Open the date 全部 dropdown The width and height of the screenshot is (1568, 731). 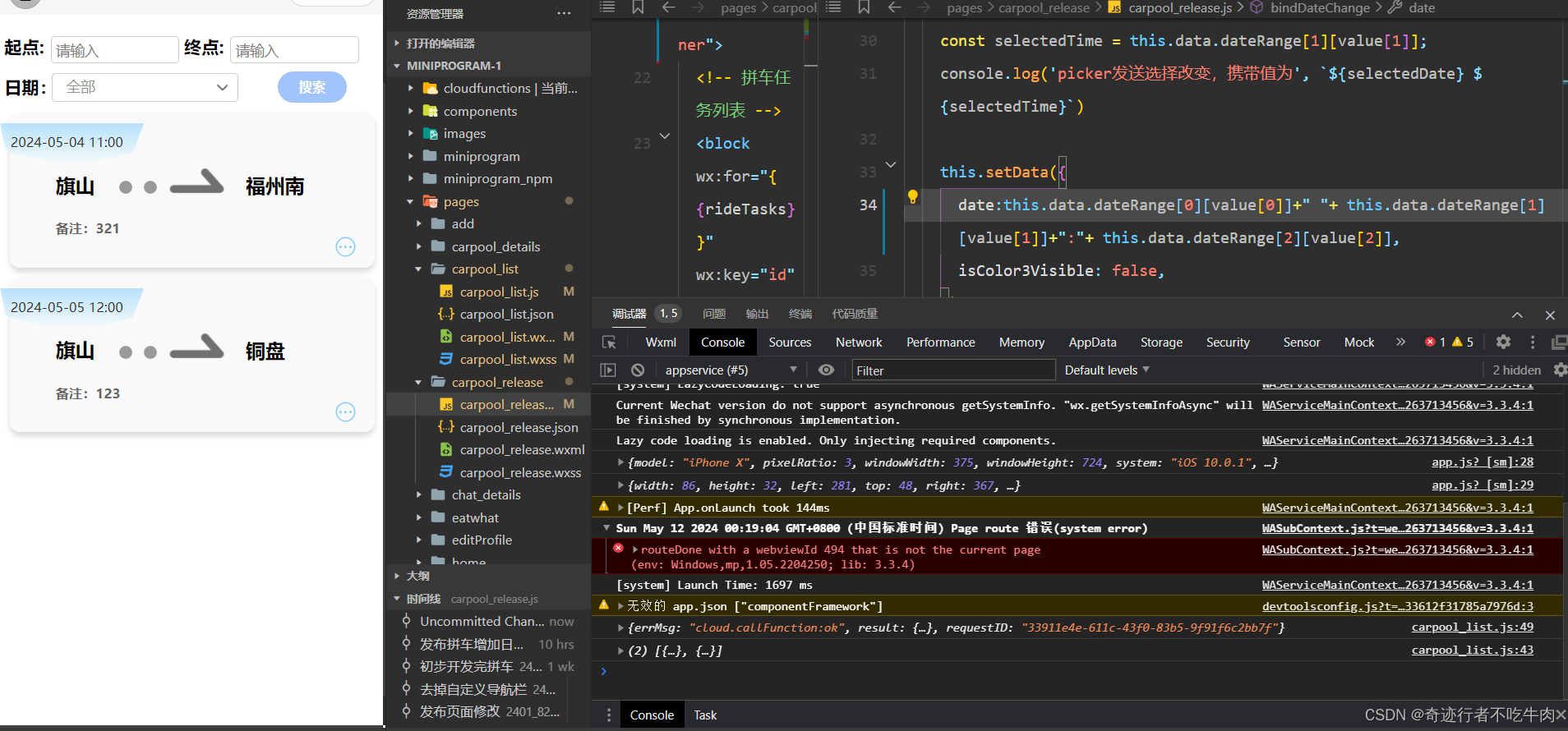145,87
